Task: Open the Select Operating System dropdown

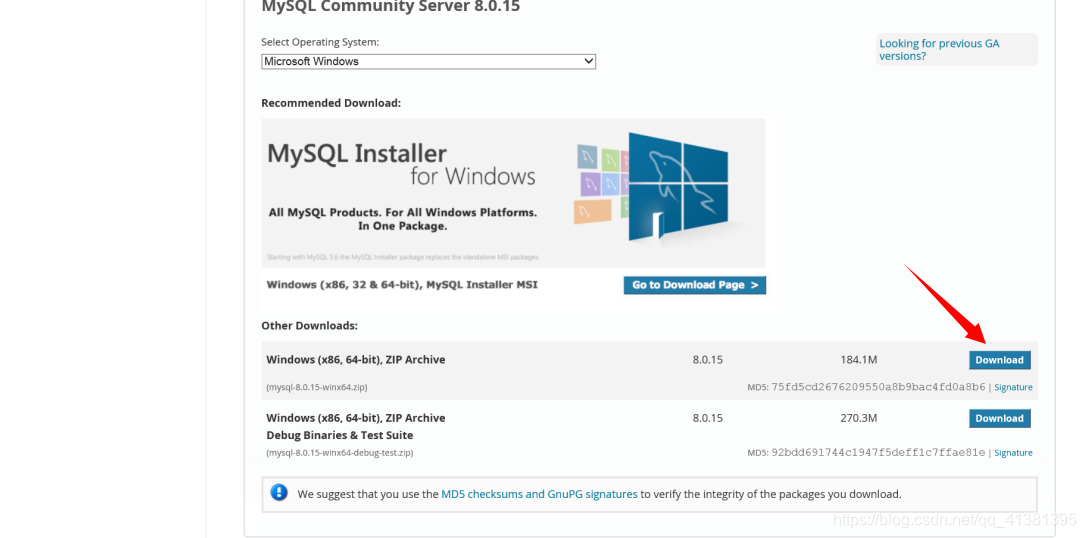Action: 428,62
